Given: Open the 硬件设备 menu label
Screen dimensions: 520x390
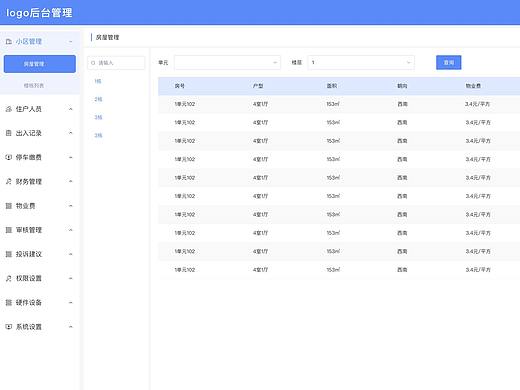Looking at the screenshot, I should 29,302.
